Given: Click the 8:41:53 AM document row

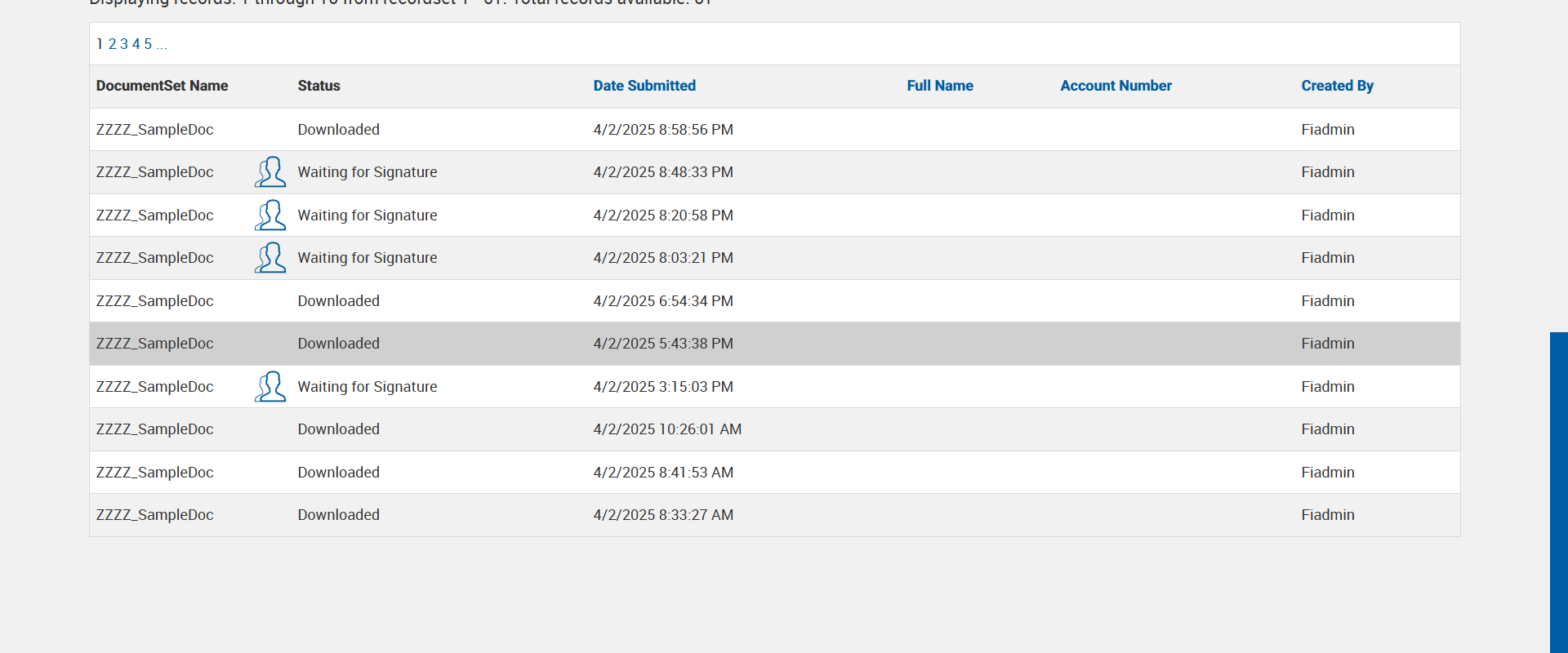Looking at the screenshot, I should pos(662,473).
